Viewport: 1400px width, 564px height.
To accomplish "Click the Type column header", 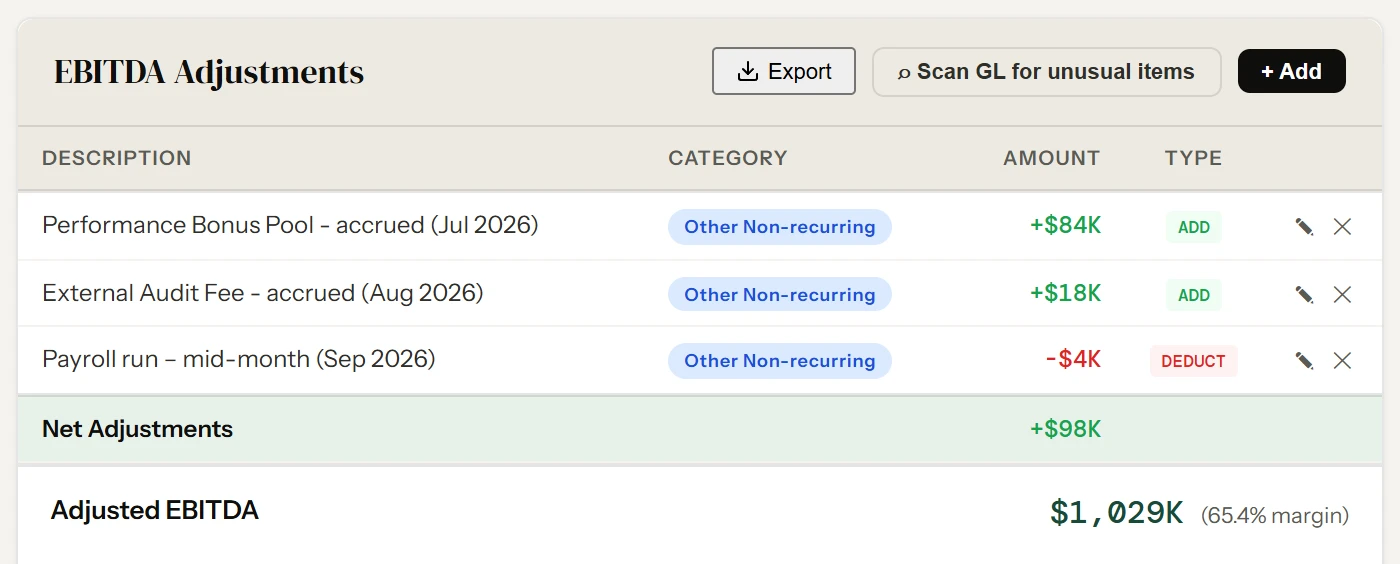I will click(x=1193, y=158).
